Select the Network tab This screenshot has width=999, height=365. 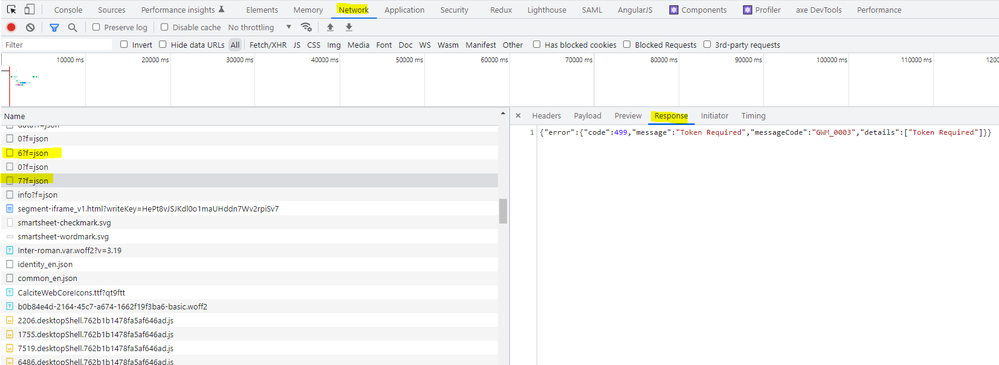tap(354, 10)
